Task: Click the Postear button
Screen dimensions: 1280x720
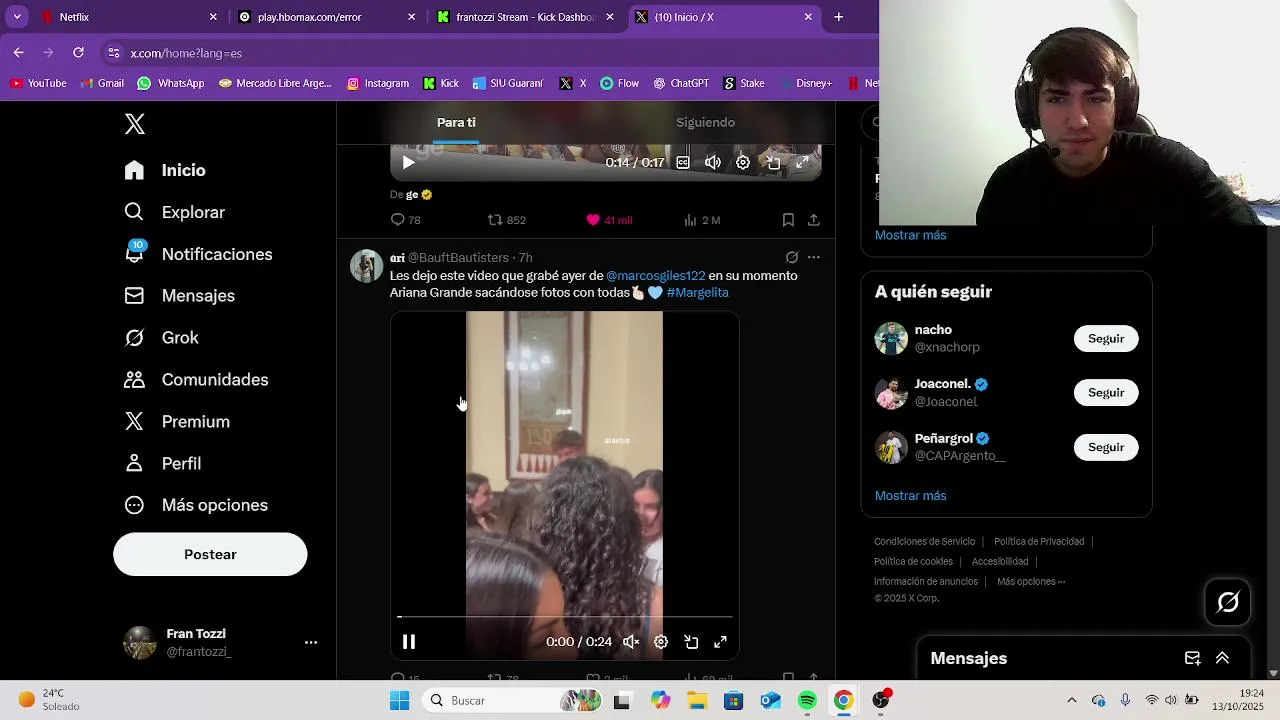Action: (x=210, y=554)
